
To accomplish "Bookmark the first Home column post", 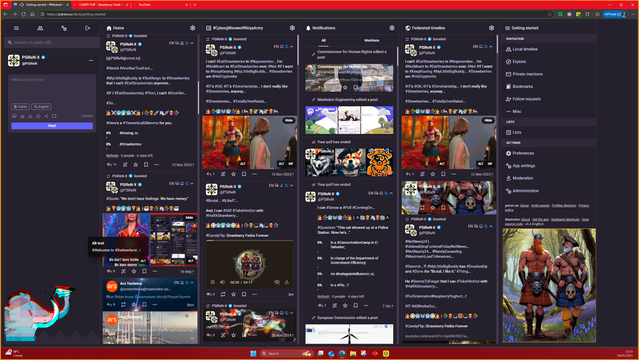I will (146, 165).
